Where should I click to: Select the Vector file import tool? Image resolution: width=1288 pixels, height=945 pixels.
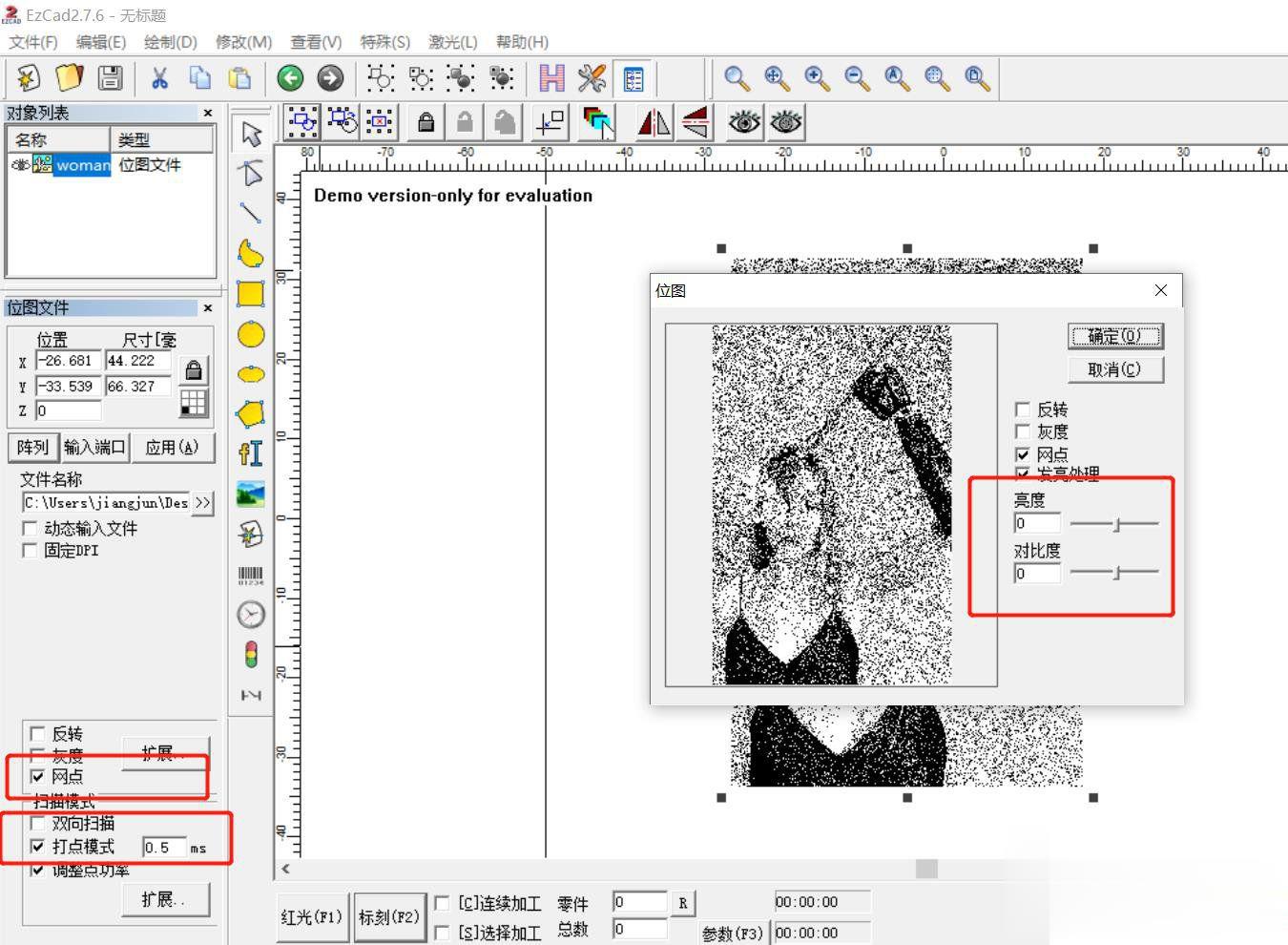[251, 535]
